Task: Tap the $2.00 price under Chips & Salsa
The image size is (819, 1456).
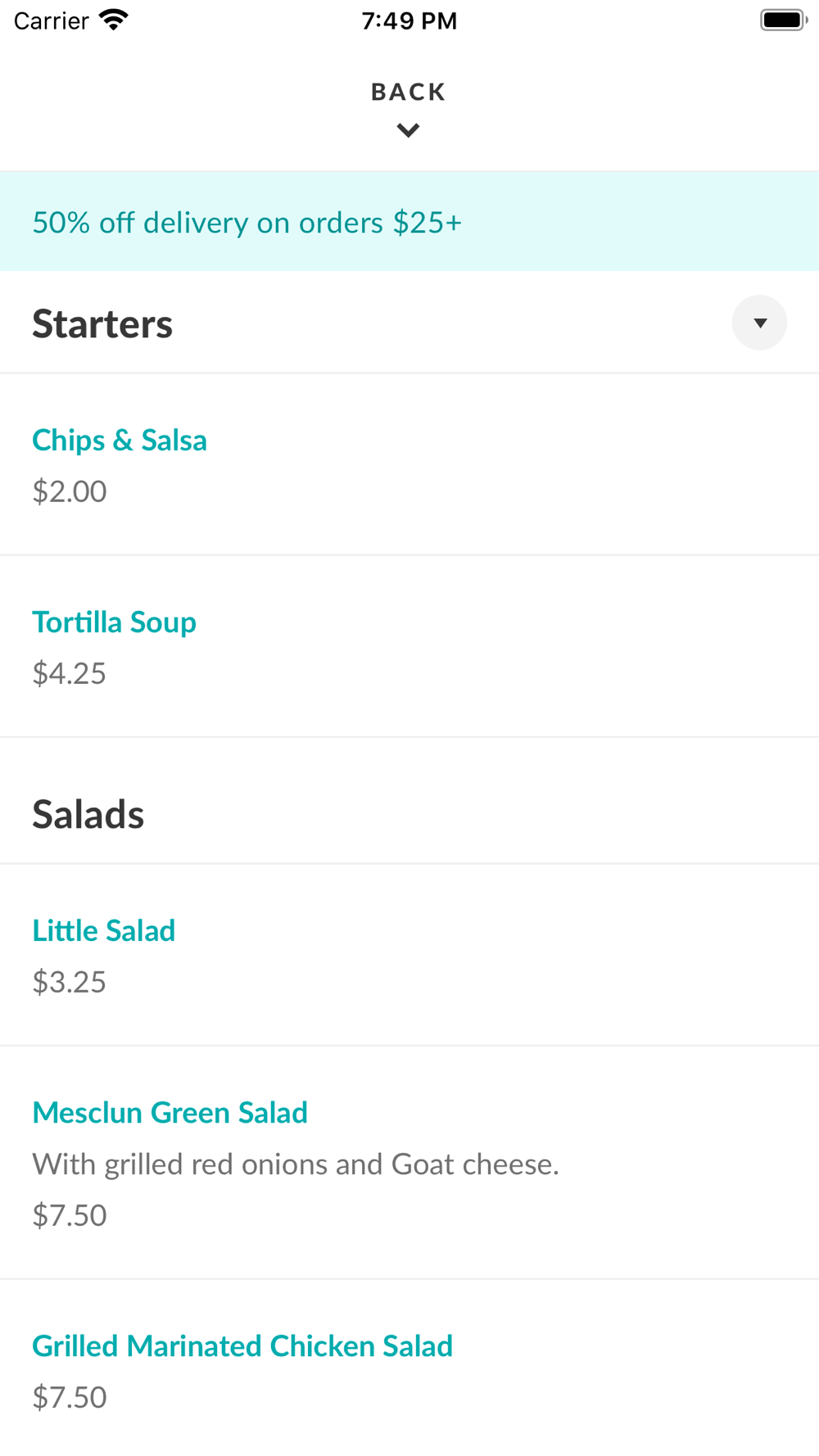Action: pos(70,491)
